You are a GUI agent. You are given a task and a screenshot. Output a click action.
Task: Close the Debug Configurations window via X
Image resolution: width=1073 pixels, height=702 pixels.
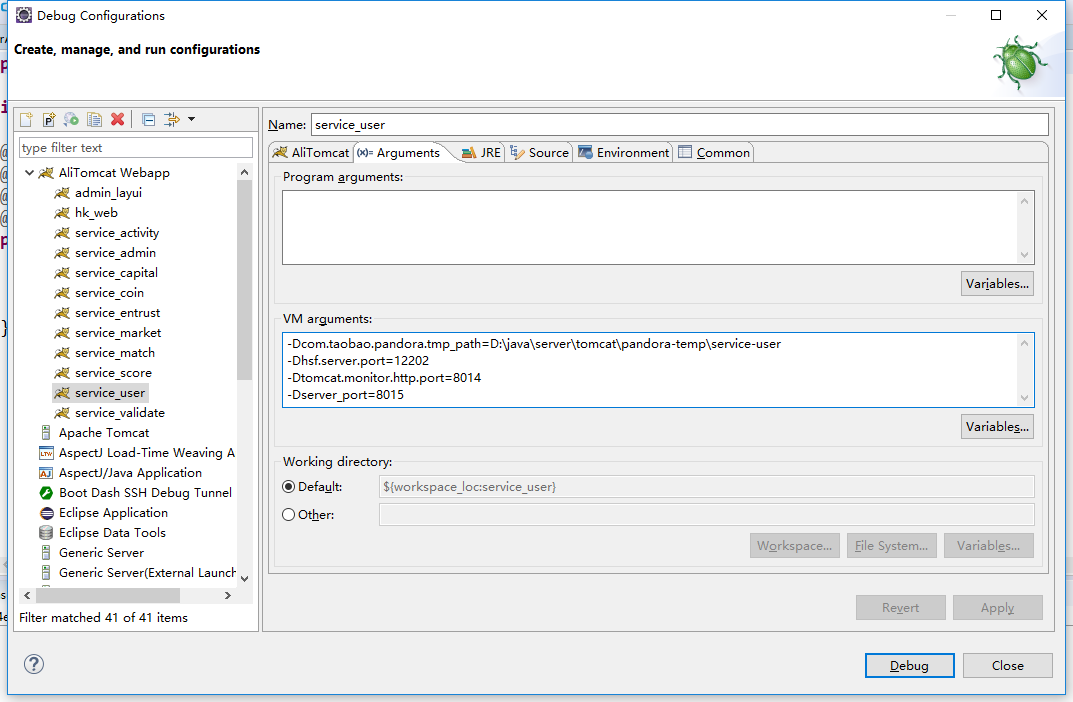point(1042,15)
